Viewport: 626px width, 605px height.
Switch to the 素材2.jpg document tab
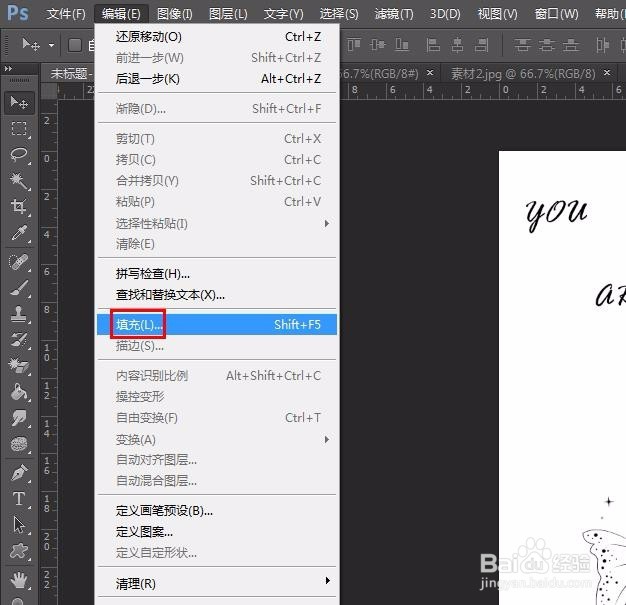[x=523, y=73]
